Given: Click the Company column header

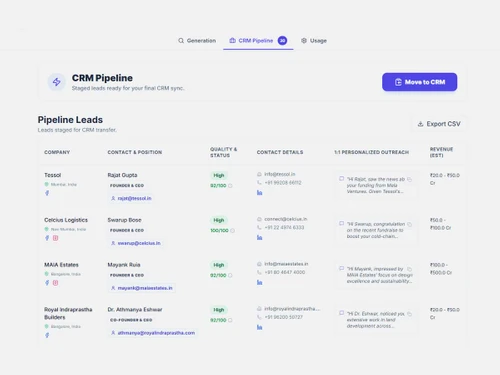Looking at the screenshot, I should [x=57, y=152].
